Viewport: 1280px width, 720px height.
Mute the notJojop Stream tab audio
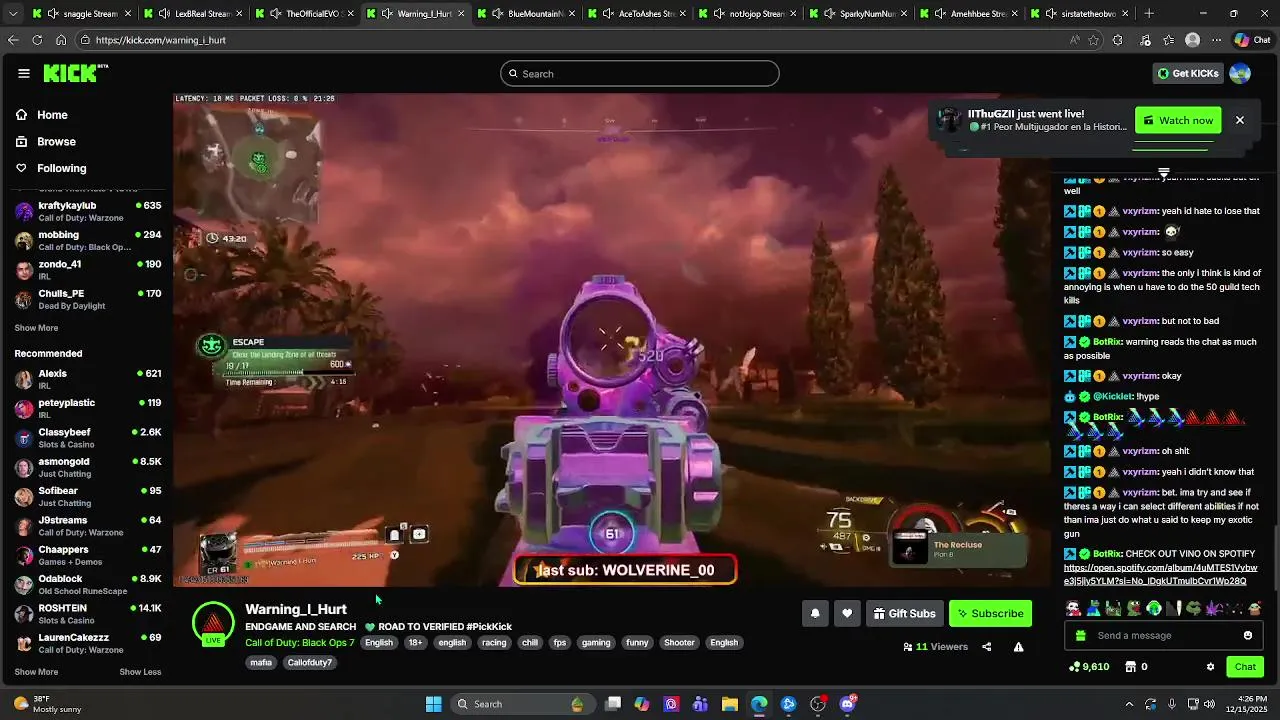click(718, 14)
